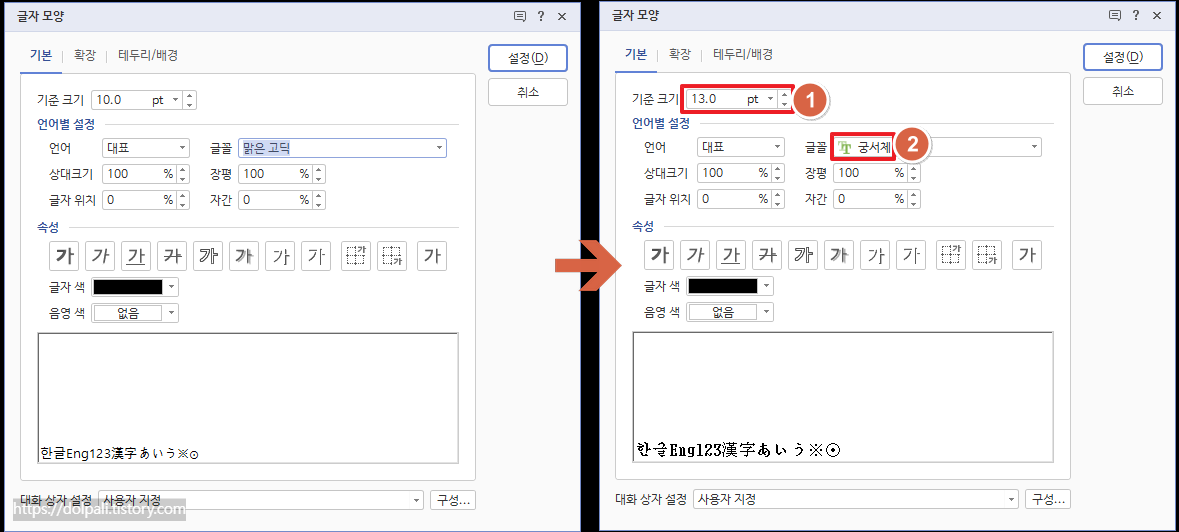
Task: Toggle shadow text attribute in right dialog
Action: click(x=838, y=255)
